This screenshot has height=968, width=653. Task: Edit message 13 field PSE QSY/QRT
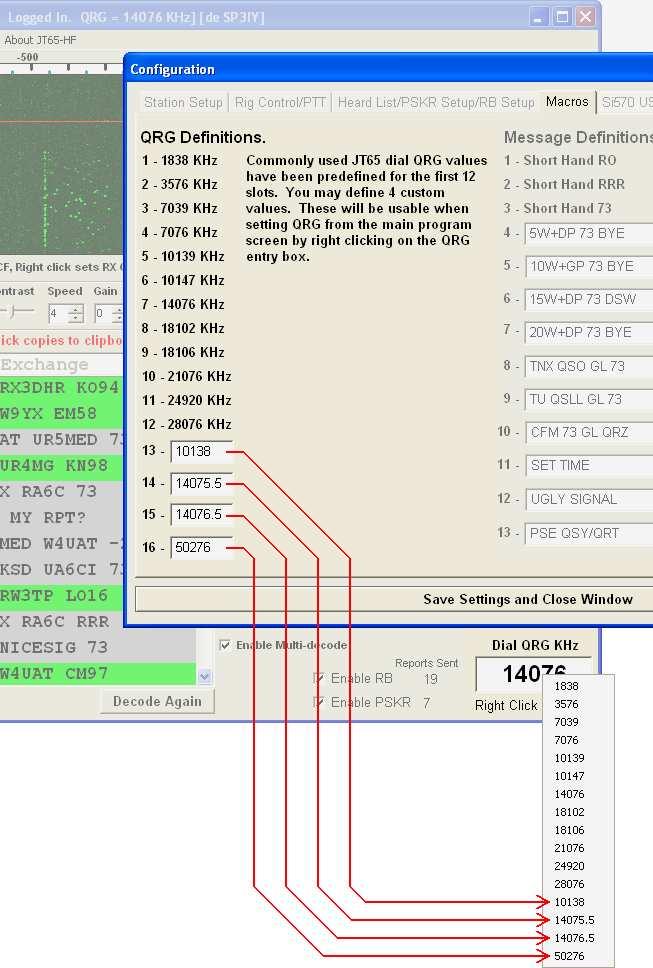click(589, 533)
